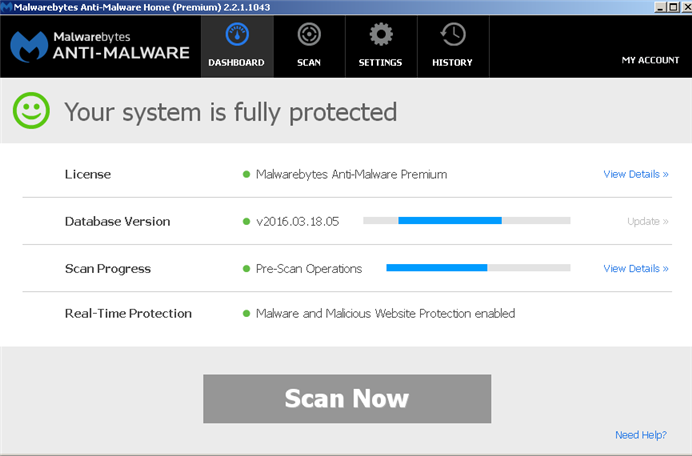Open Settings via the gear icon
The height and width of the screenshot is (456, 692).
(x=380, y=35)
